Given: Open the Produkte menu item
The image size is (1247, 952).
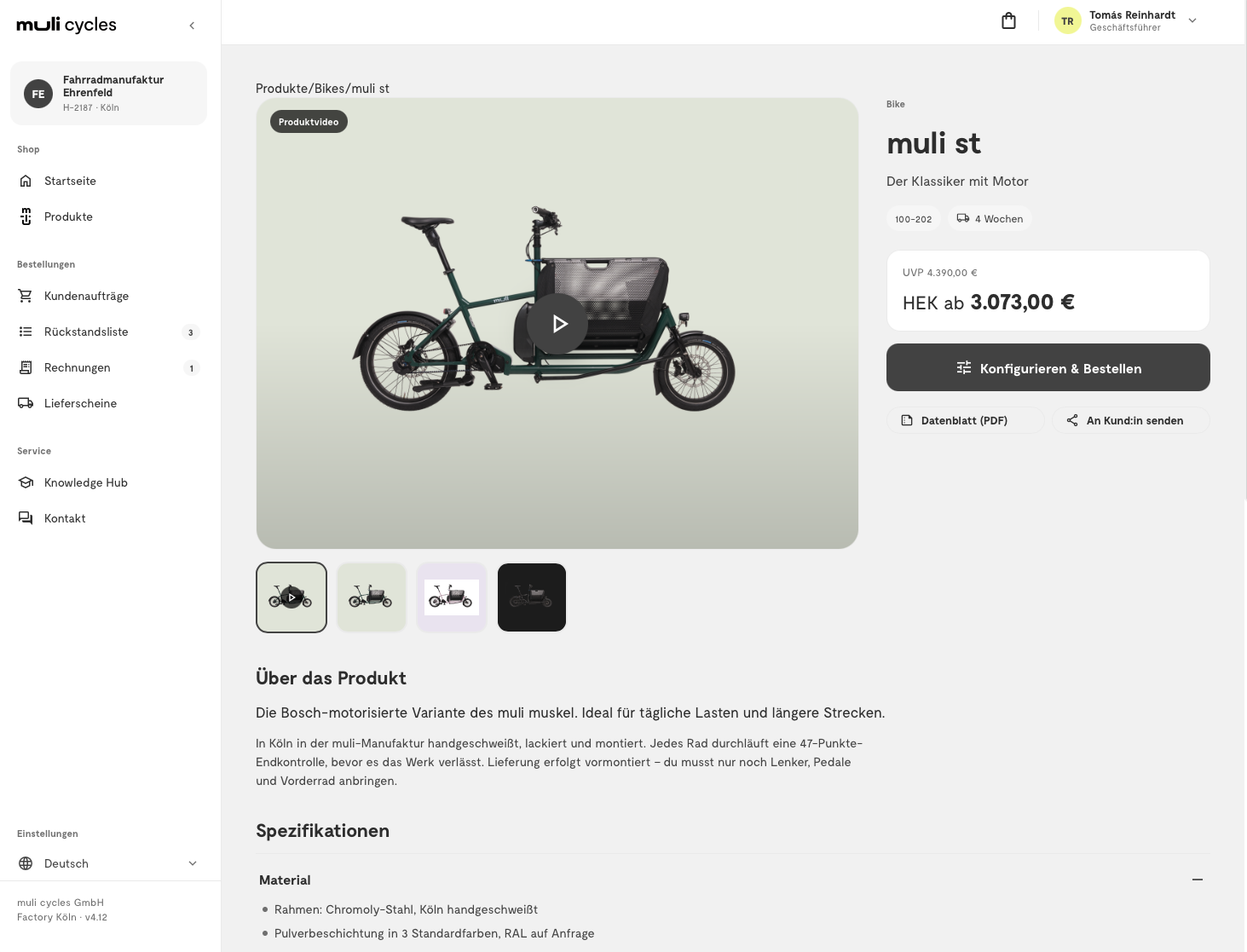Looking at the screenshot, I should coord(108,216).
